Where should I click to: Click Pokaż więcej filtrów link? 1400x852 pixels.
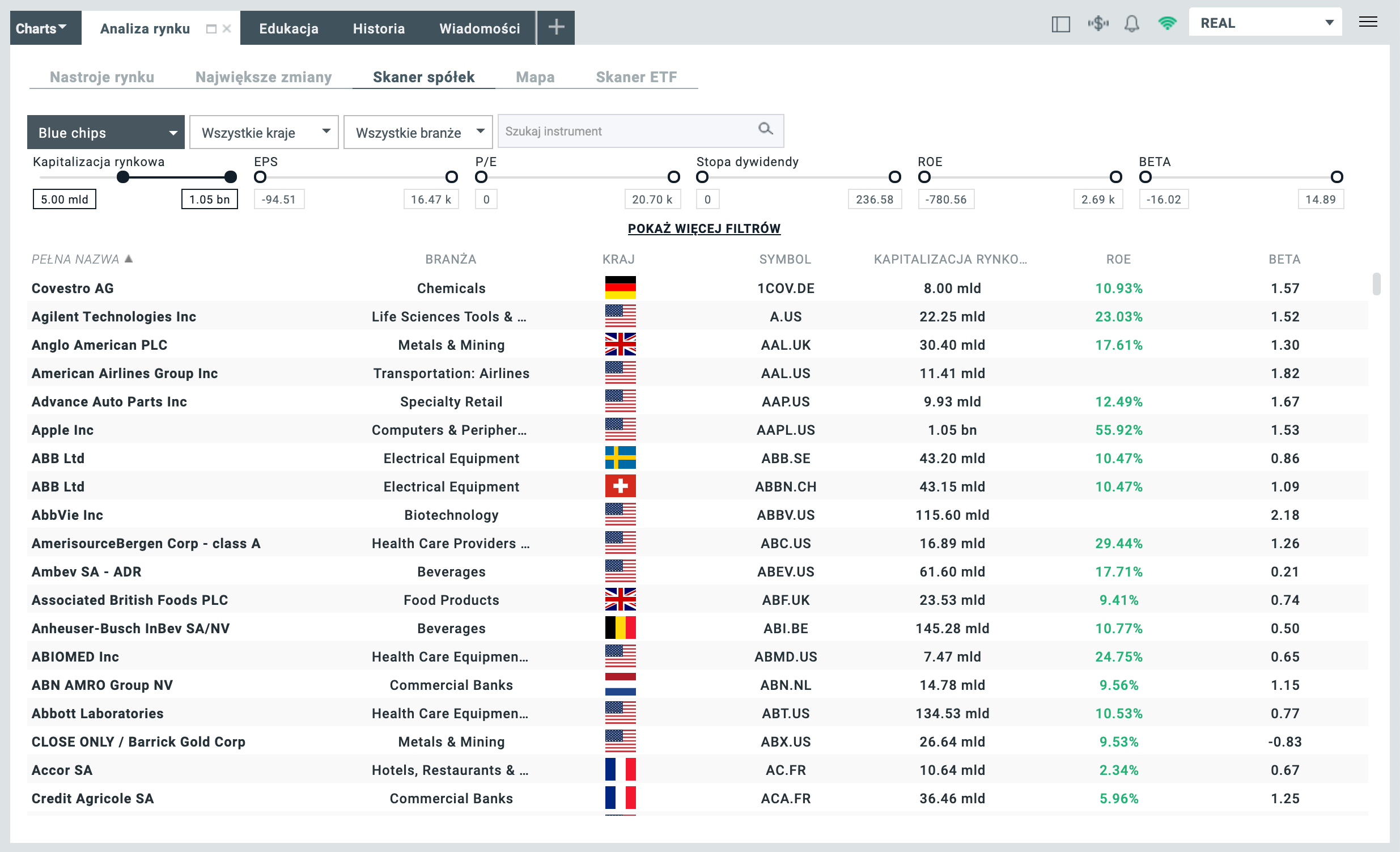[x=703, y=228]
